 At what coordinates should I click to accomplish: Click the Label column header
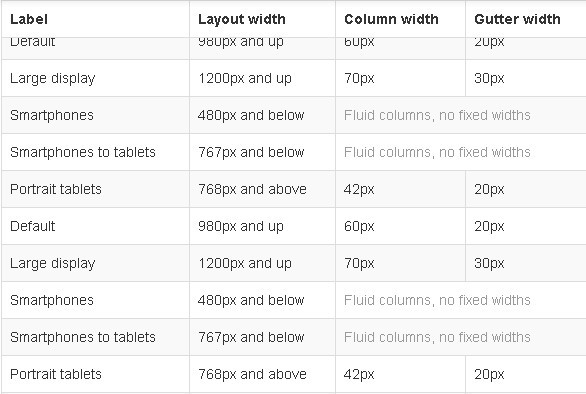pyautogui.click(x=29, y=19)
